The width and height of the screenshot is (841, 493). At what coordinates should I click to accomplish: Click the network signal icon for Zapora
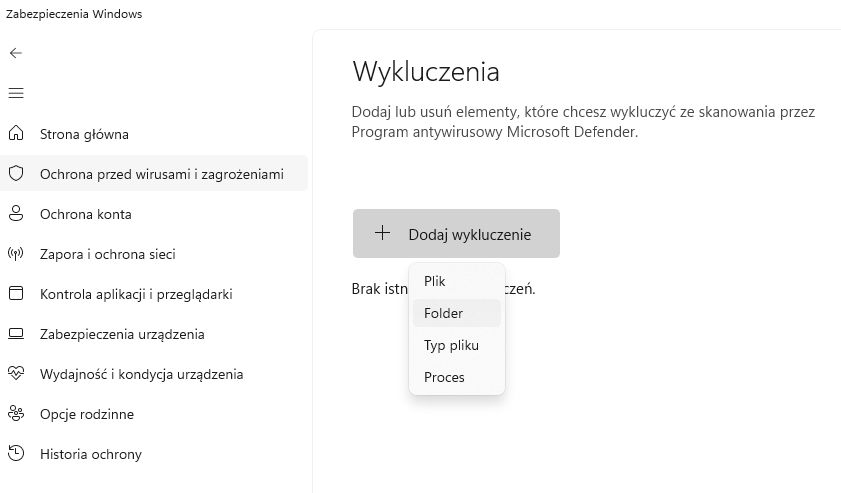pos(15,254)
